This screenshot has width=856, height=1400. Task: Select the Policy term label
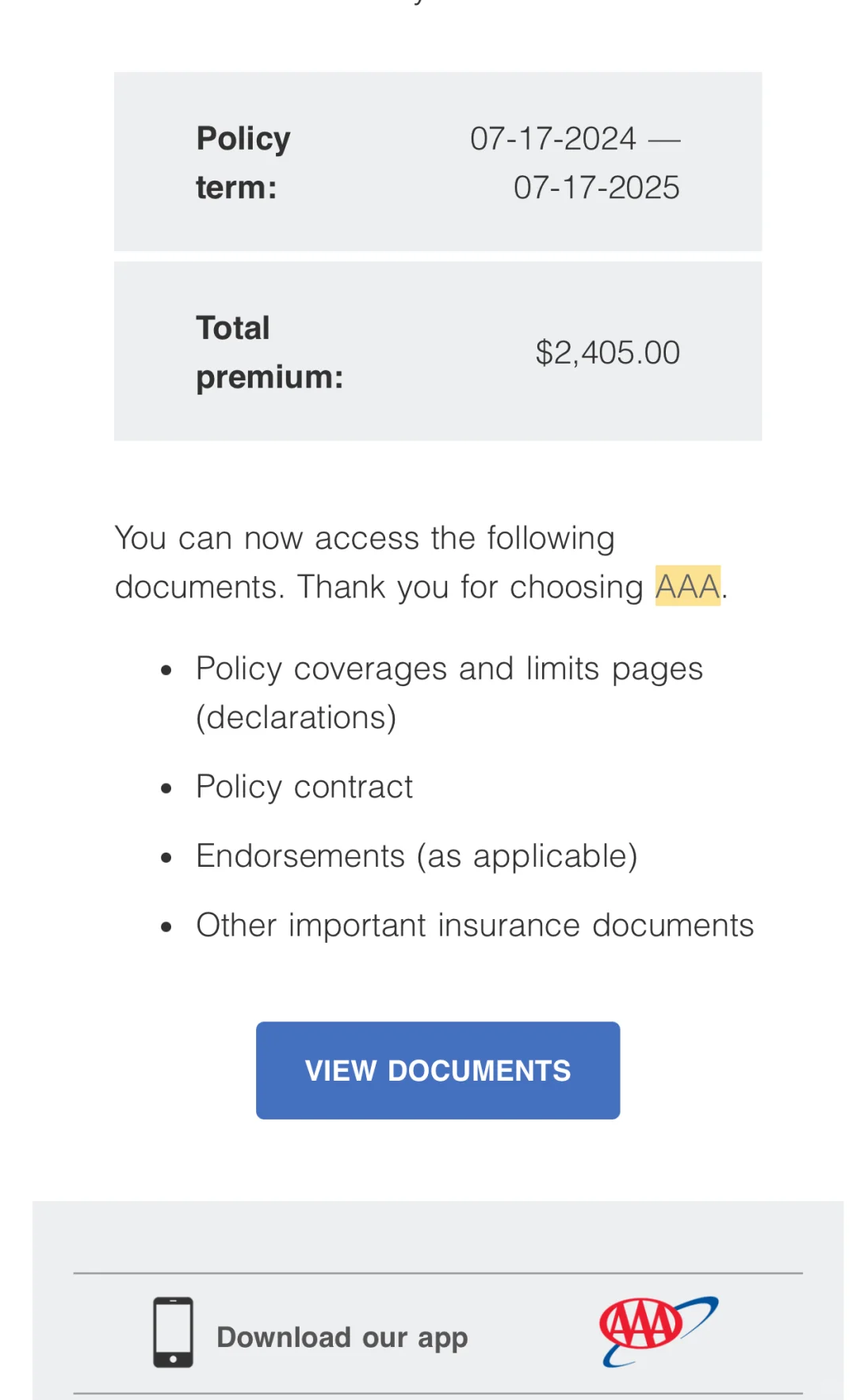point(243,162)
